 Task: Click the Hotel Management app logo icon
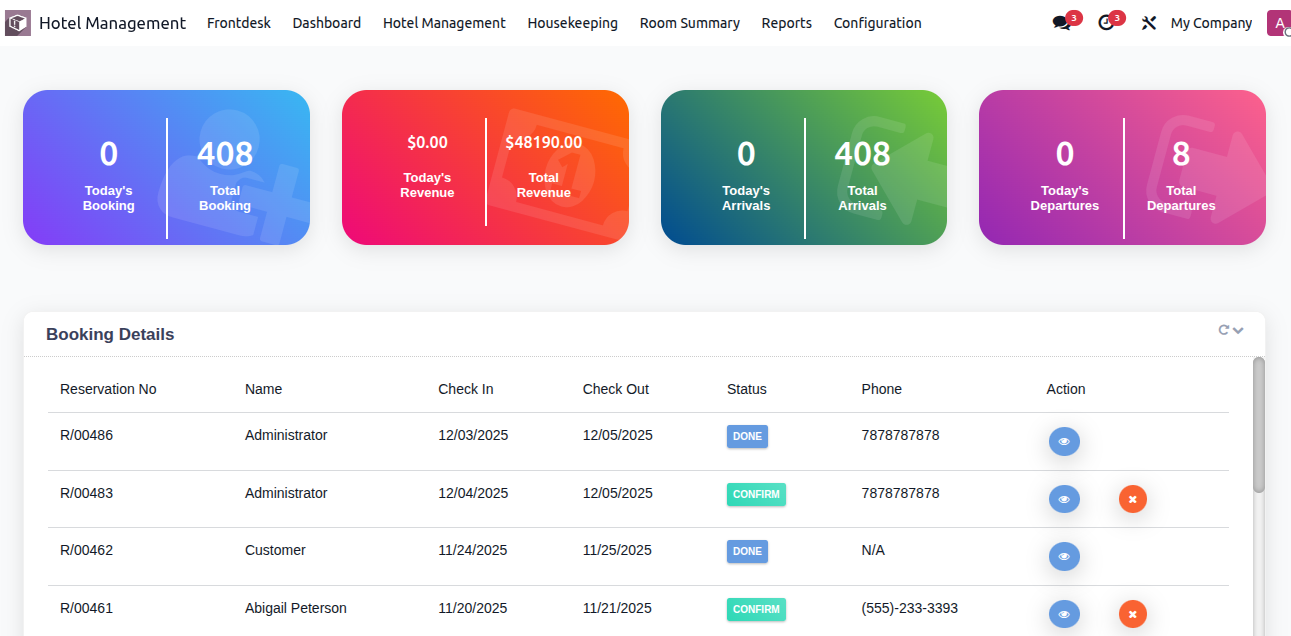(18, 23)
